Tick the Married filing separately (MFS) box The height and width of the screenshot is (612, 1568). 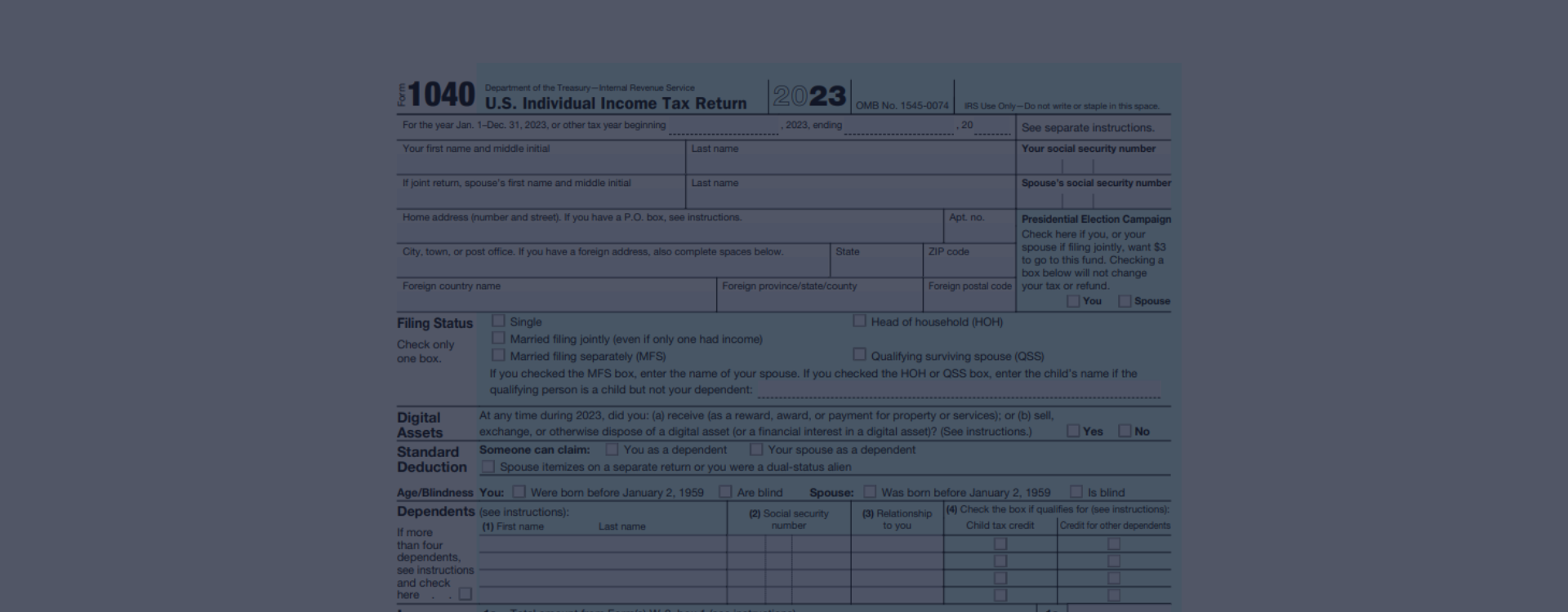coord(498,355)
